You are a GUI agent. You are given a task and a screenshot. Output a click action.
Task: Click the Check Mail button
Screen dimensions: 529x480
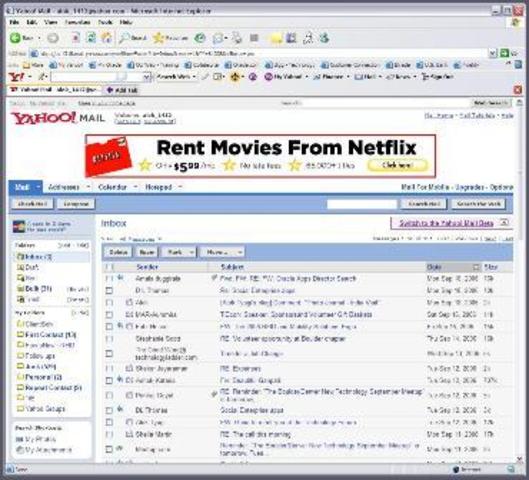tap(32, 204)
